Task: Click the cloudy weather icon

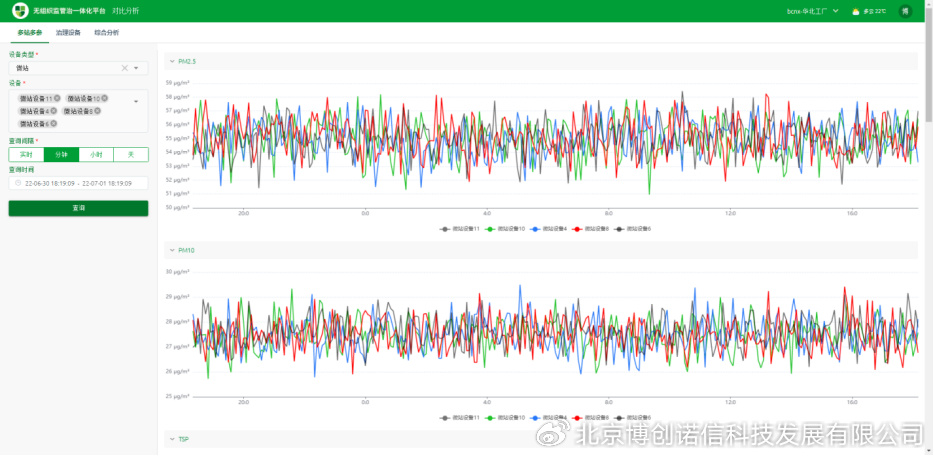Action: coord(855,11)
